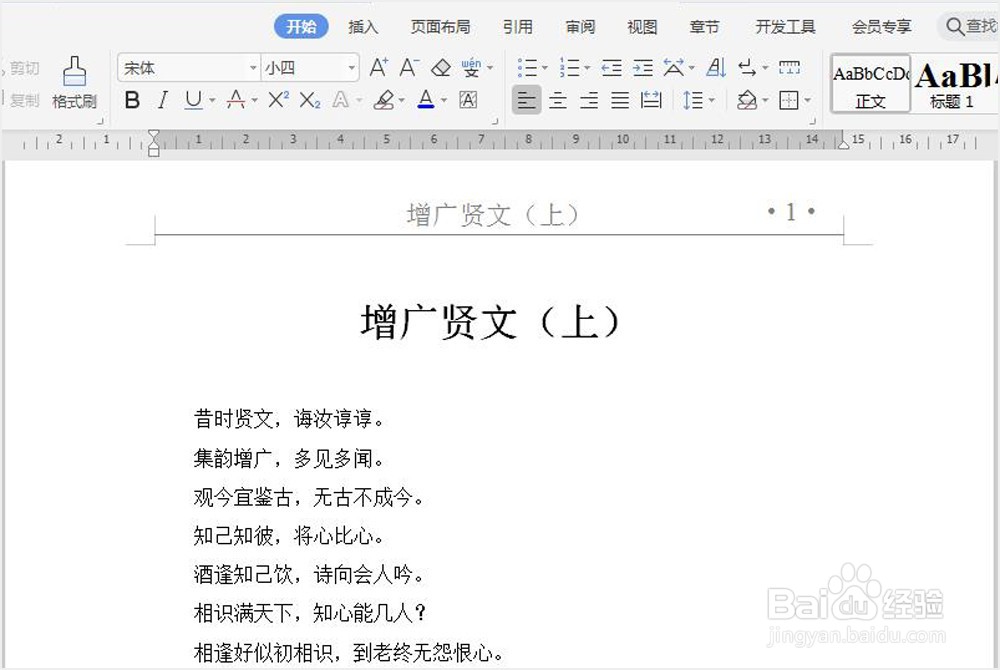Screen dimensions: 1000x670
Task: Click the tab stops ruler icon
Action: (790, 68)
